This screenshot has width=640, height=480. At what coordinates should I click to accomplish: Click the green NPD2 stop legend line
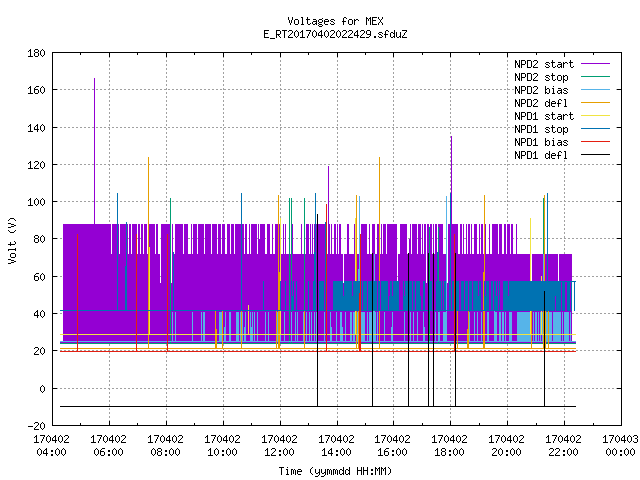coord(595,77)
